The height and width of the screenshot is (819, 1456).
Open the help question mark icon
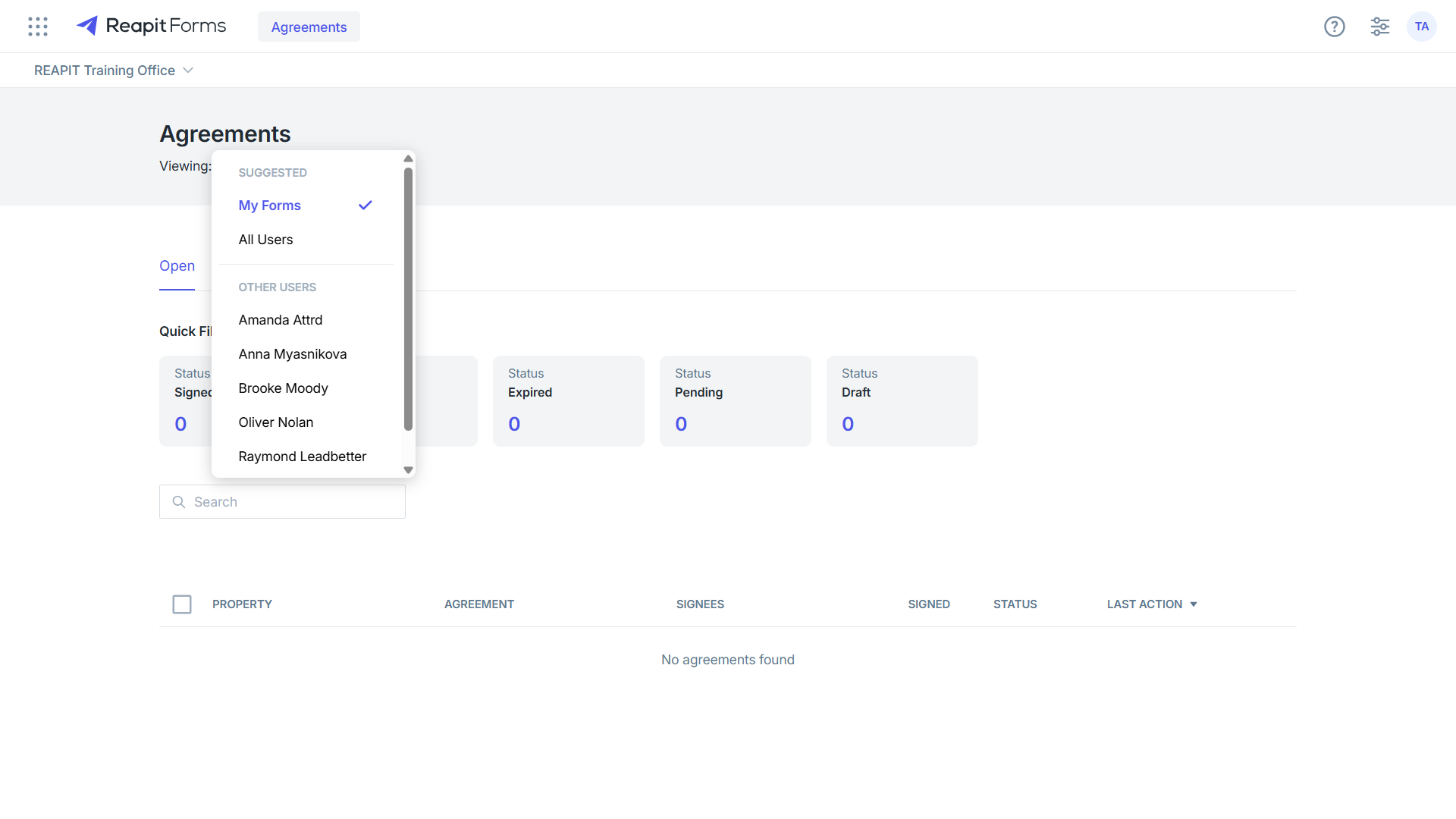(1335, 27)
